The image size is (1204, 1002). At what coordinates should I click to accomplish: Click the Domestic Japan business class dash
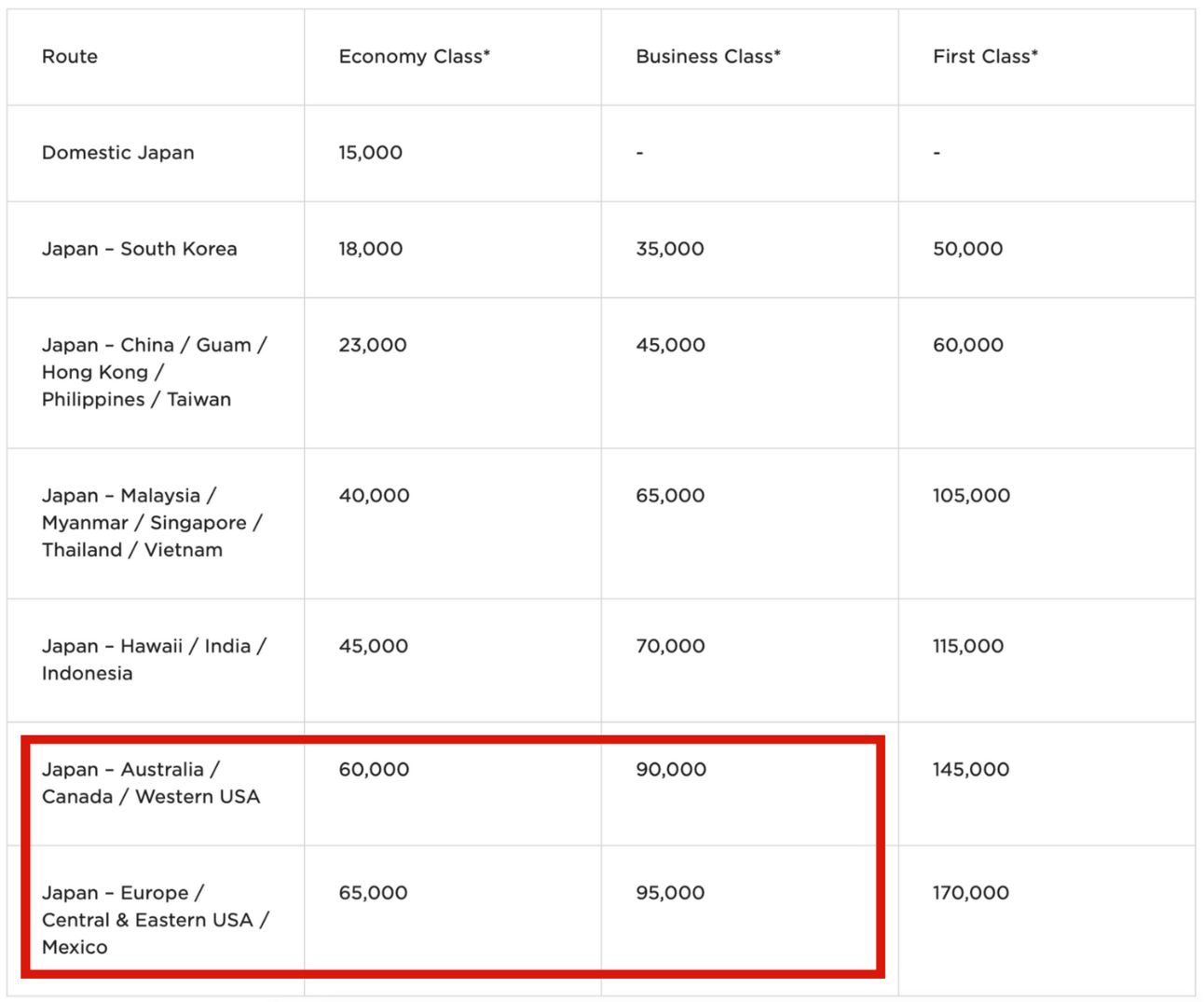click(640, 153)
